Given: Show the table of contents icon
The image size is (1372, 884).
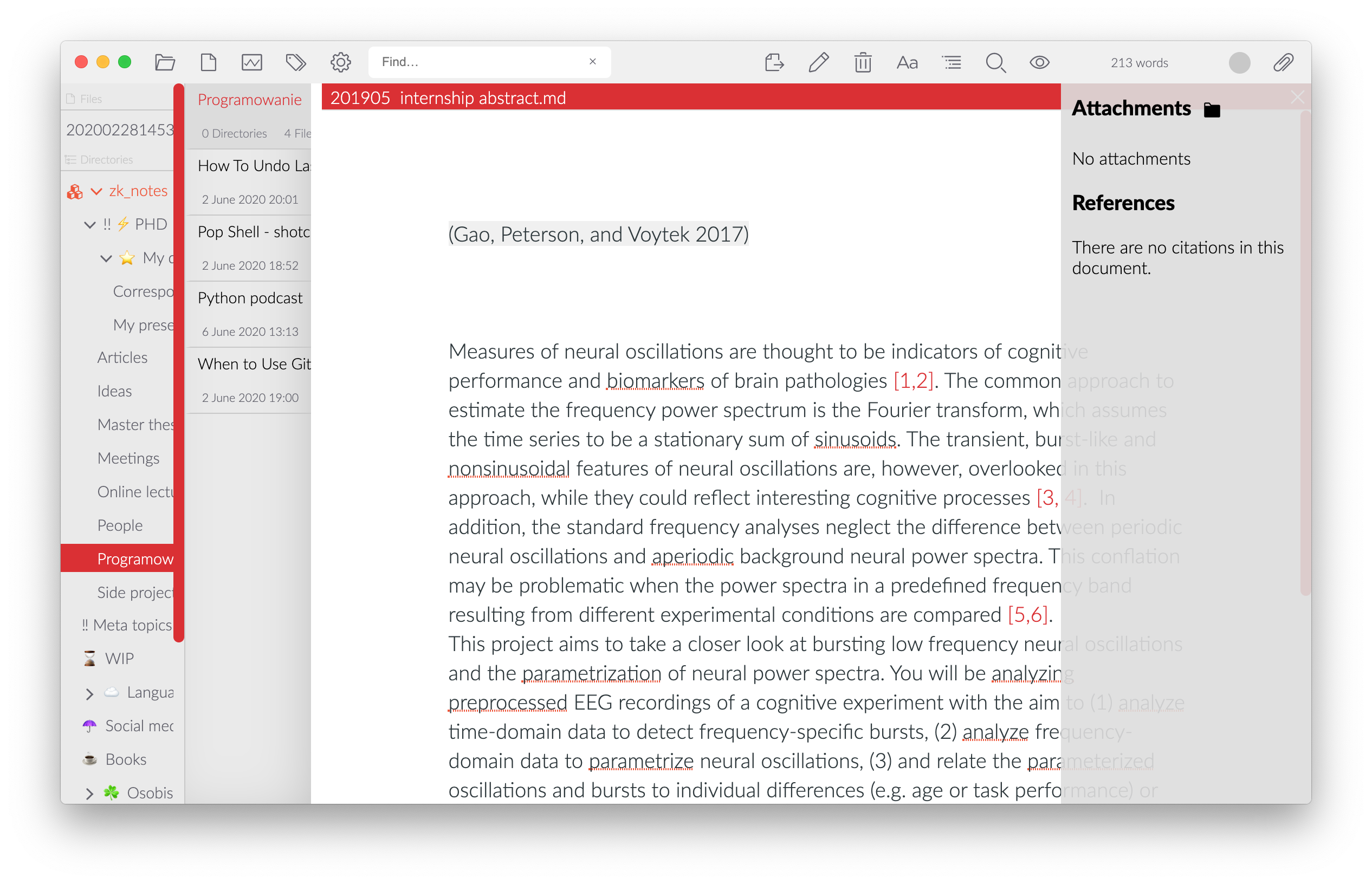Looking at the screenshot, I should (x=951, y=62).
